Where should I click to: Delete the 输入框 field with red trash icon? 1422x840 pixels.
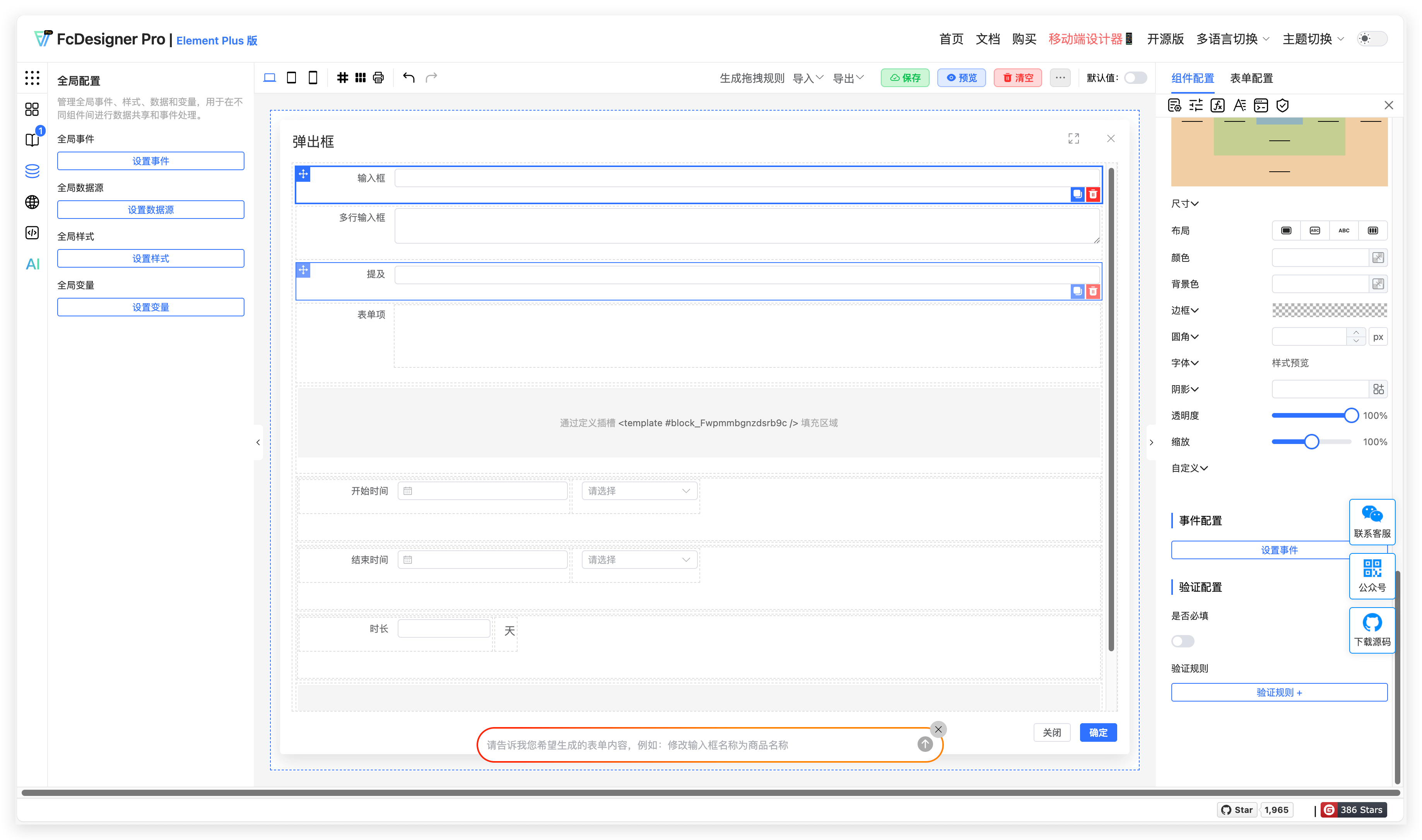(1093, 194)
